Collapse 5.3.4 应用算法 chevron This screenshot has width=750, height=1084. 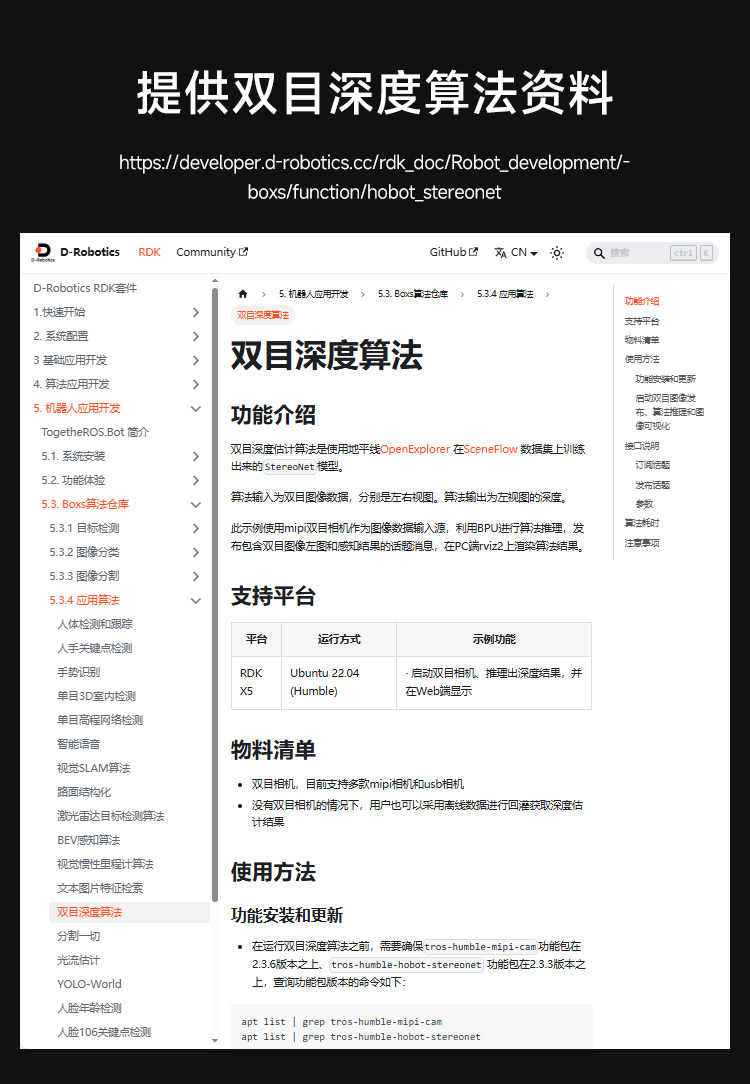point(196,601)
